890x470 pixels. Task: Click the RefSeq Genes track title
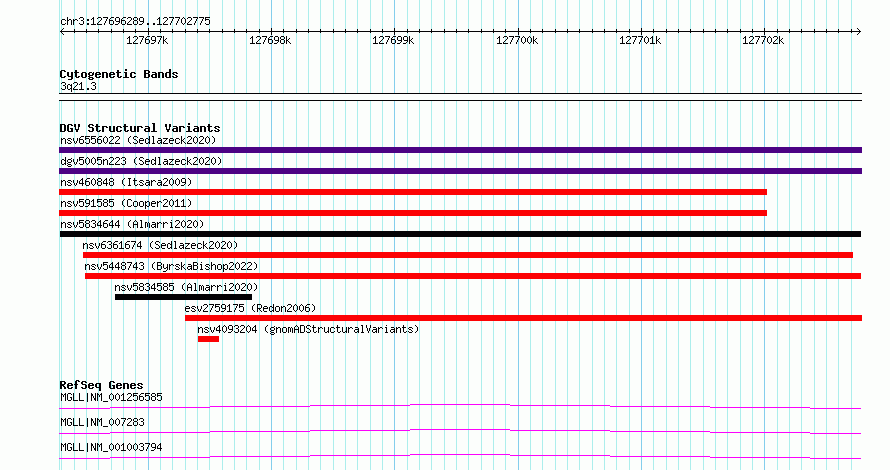101,385
